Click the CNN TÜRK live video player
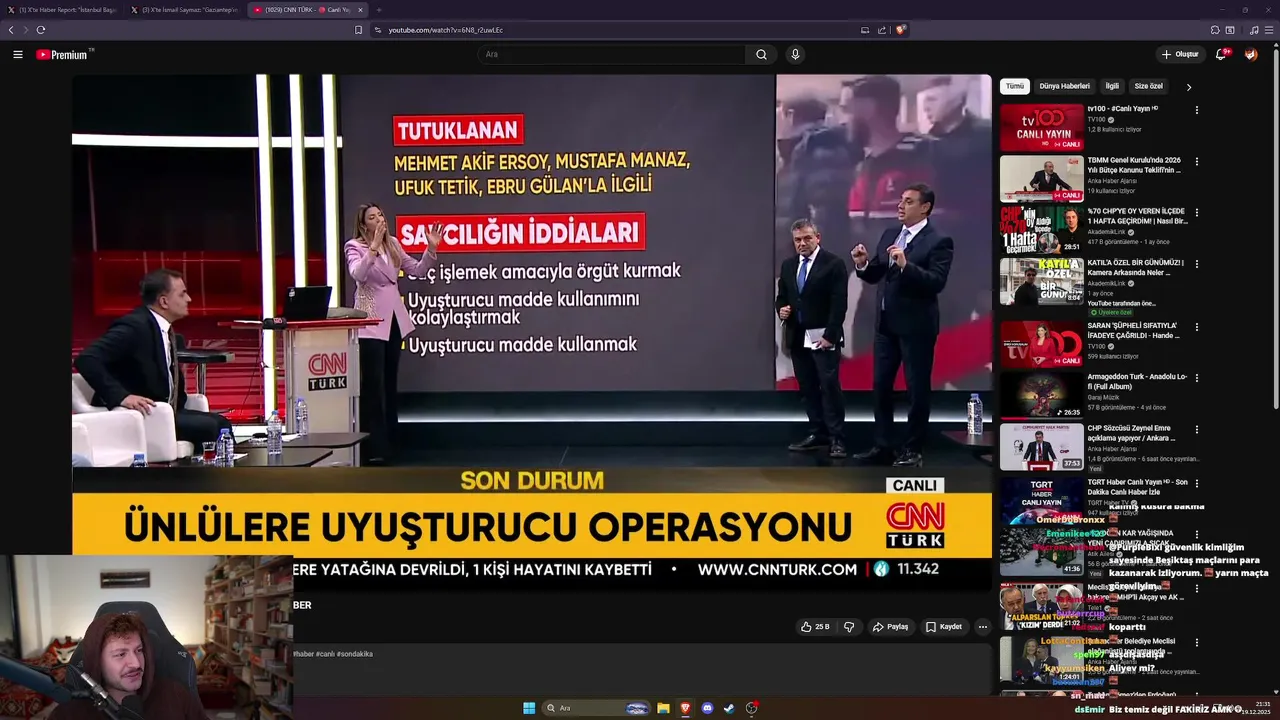This screenshot has width=1280, height=720. [532, 332]
